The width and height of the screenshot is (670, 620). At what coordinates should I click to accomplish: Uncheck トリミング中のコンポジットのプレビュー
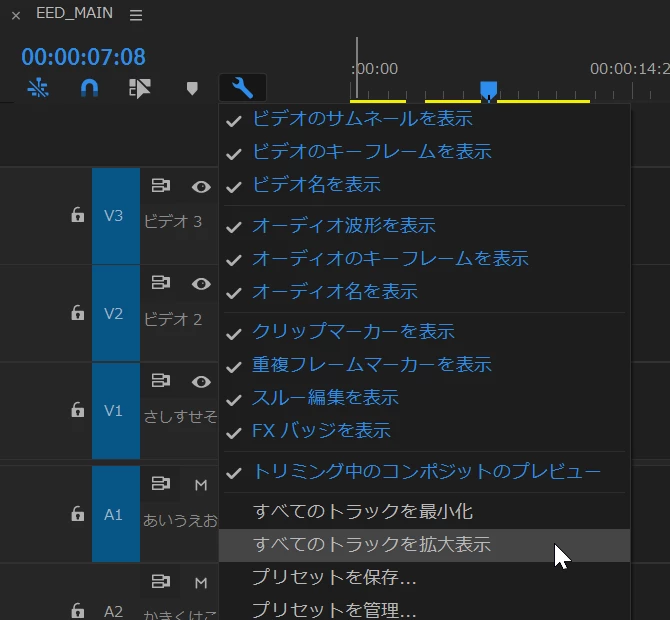coord(424,471)
